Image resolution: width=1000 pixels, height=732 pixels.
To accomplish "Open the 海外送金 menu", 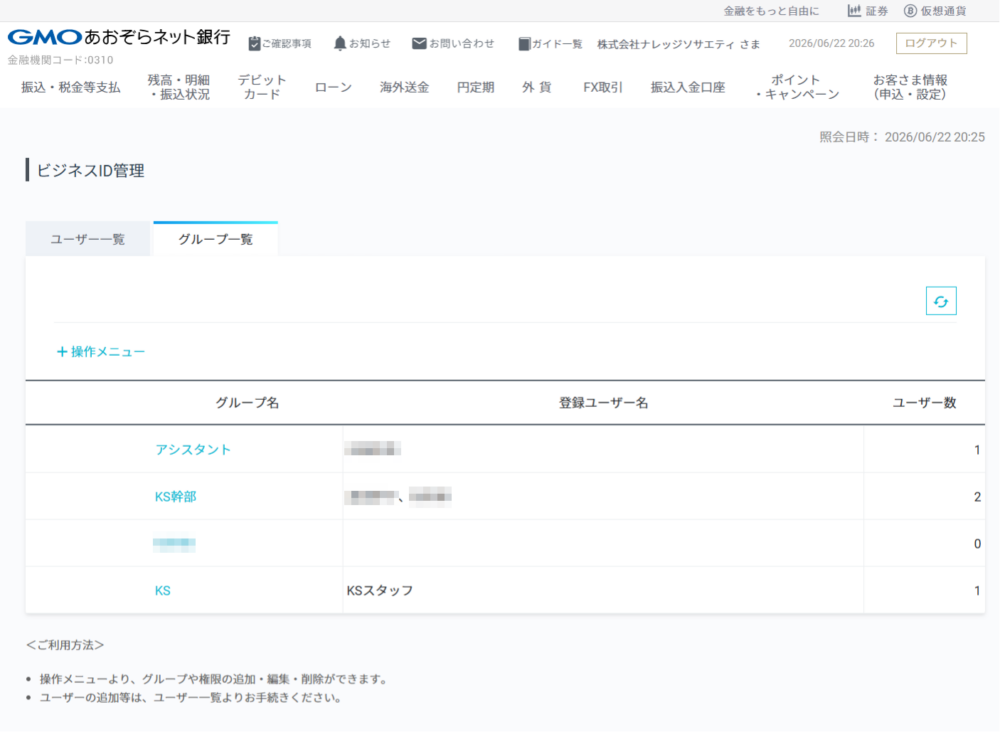I will coord(404,87).
